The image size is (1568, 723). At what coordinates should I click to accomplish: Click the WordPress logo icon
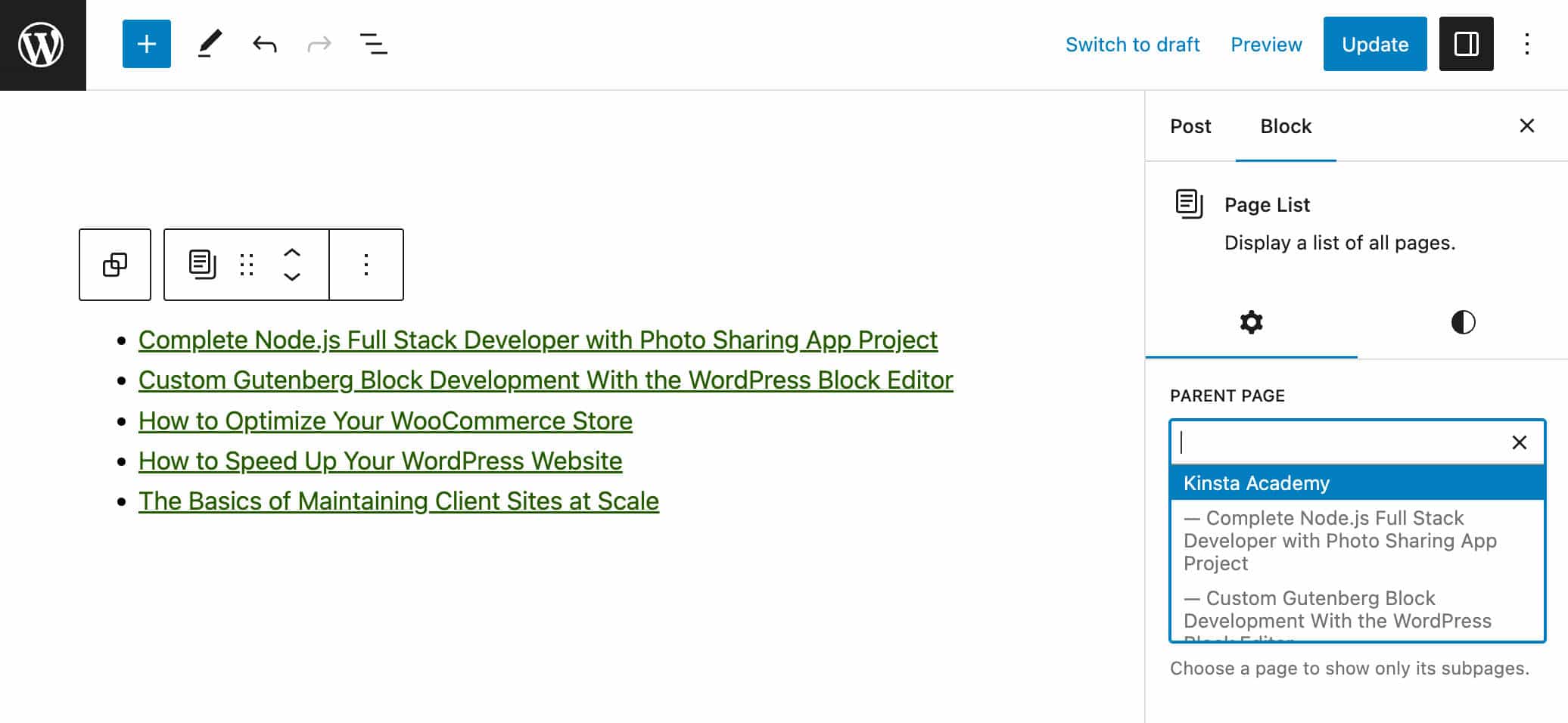point(42,45)
